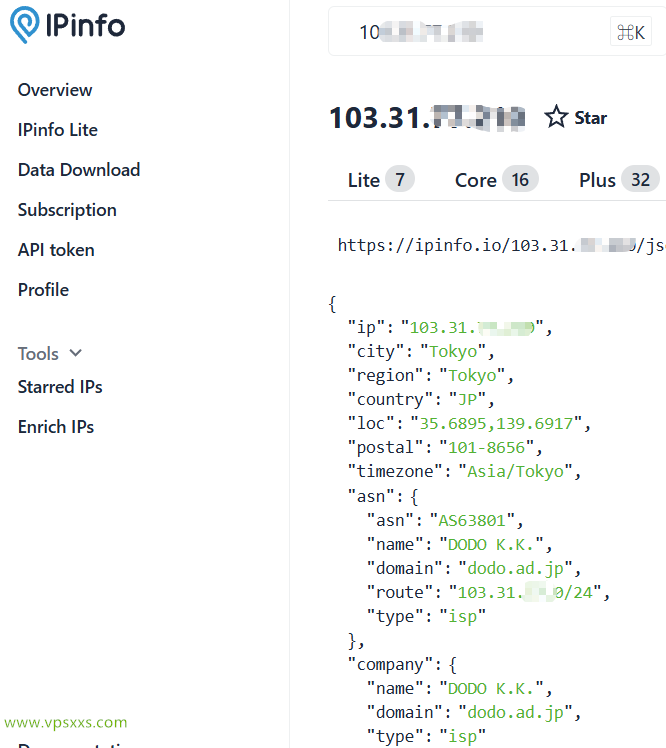666x748 pixels.
Task: Select the route /24 value
Action: coord(525,592)
